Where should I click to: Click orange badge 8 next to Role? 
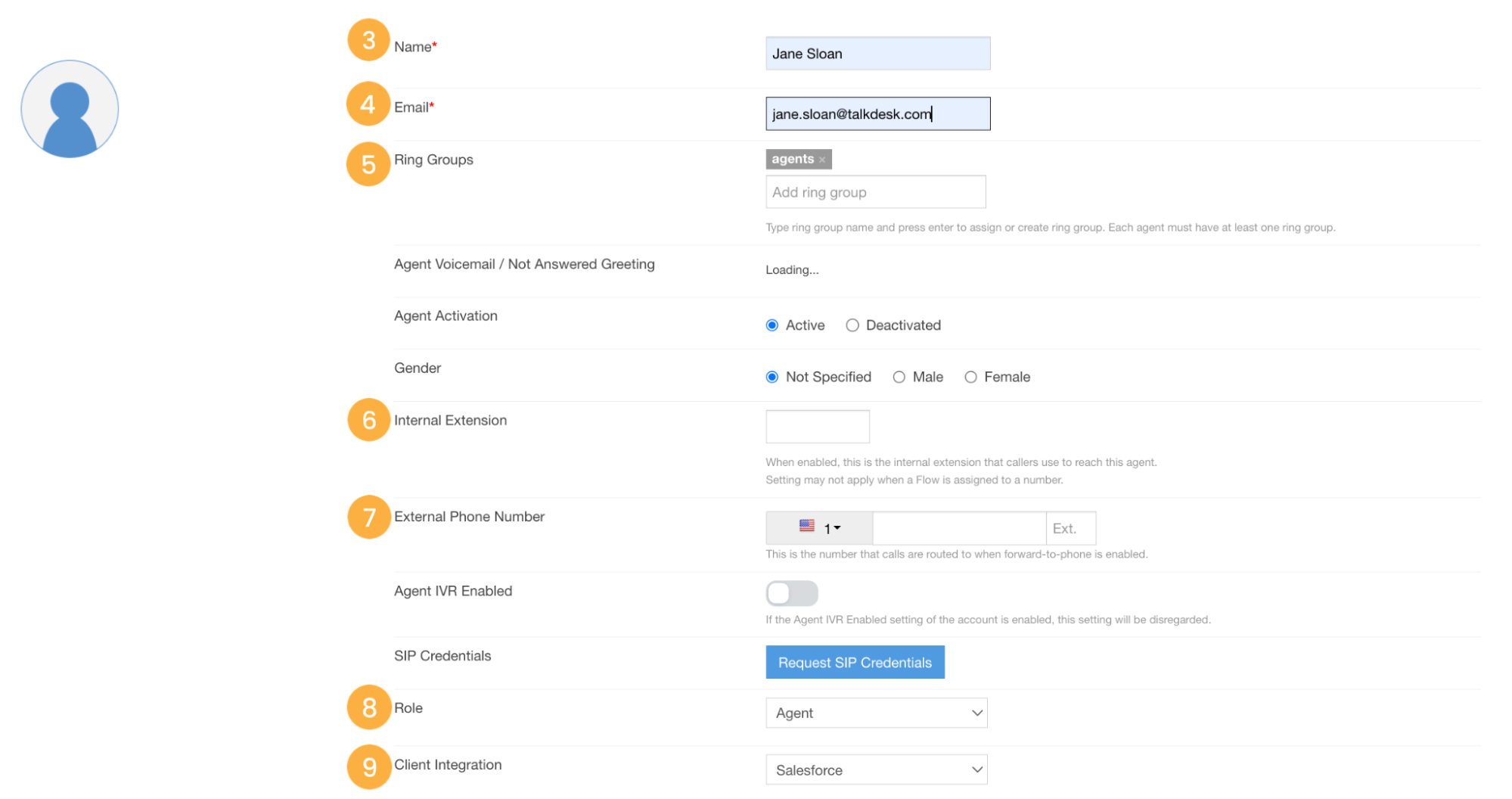[x=368, y=707]
